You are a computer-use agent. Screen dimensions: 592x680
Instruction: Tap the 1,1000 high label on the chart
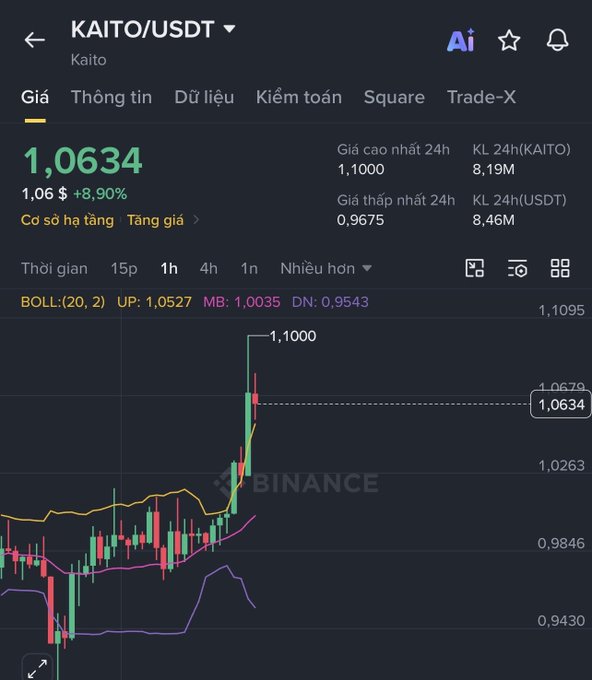point(293,336)
